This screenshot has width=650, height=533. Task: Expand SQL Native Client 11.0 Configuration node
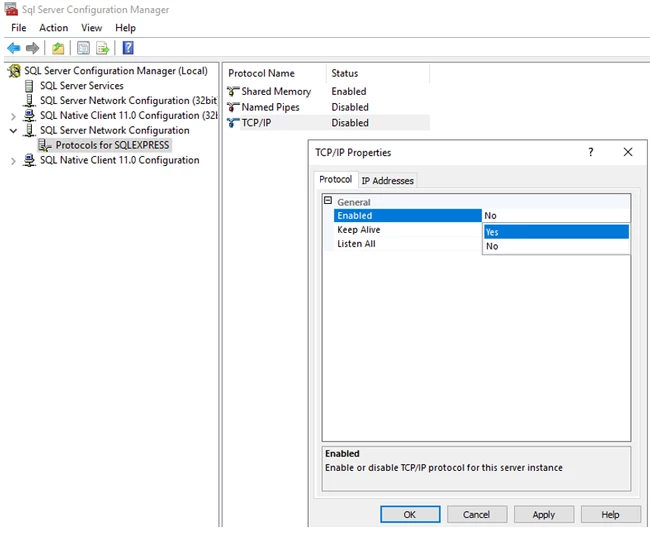[13, 161]
